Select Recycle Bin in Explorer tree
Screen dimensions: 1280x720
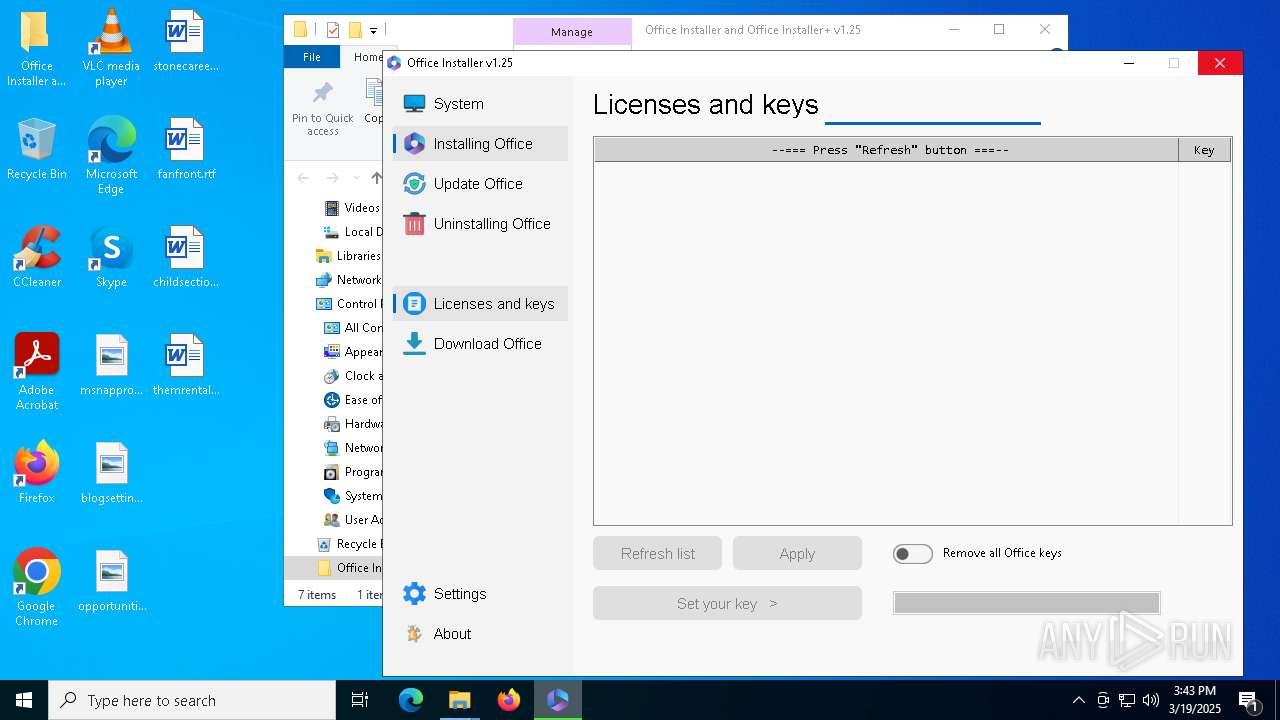click(348, 544)
